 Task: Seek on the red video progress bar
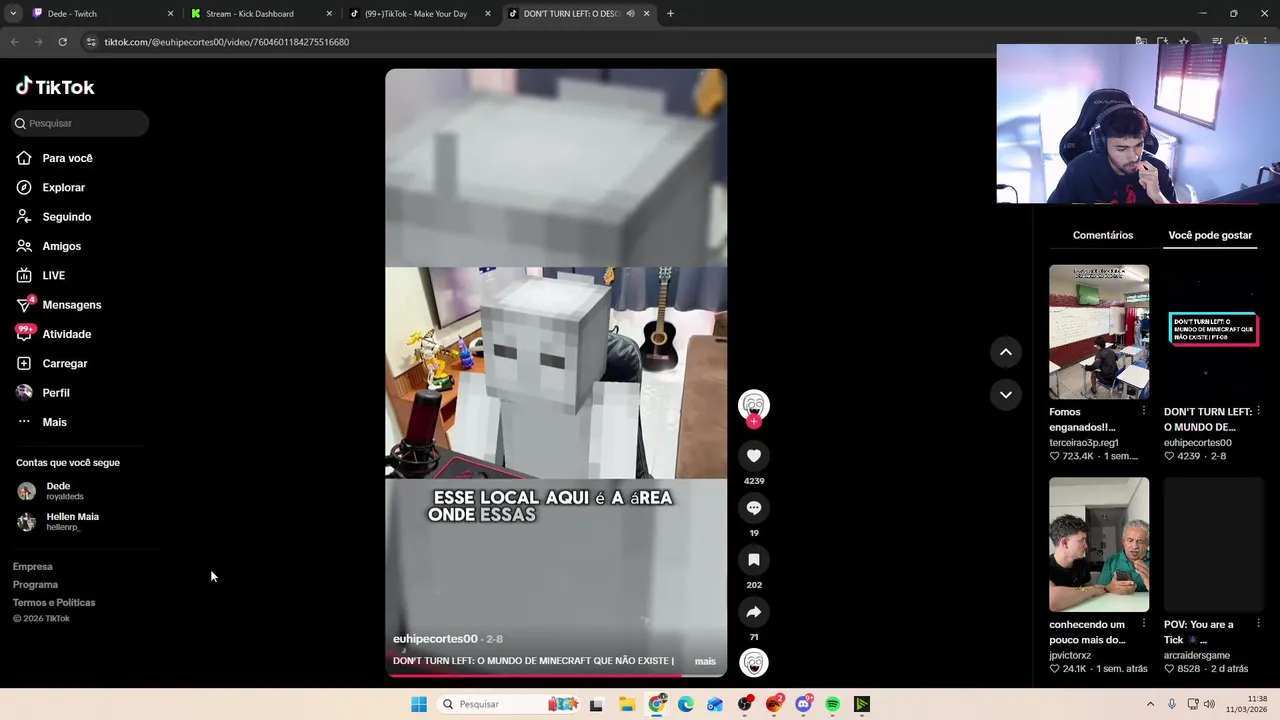pyautogui.click(x=556, y=675)
